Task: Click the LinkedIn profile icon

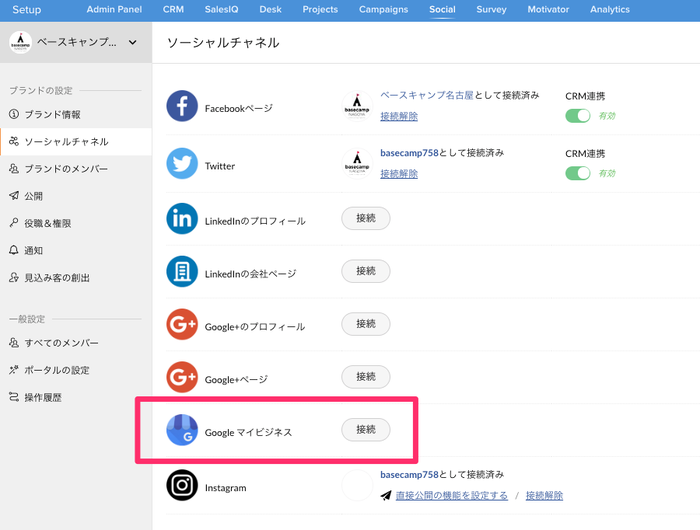Action: click(182, 218)
